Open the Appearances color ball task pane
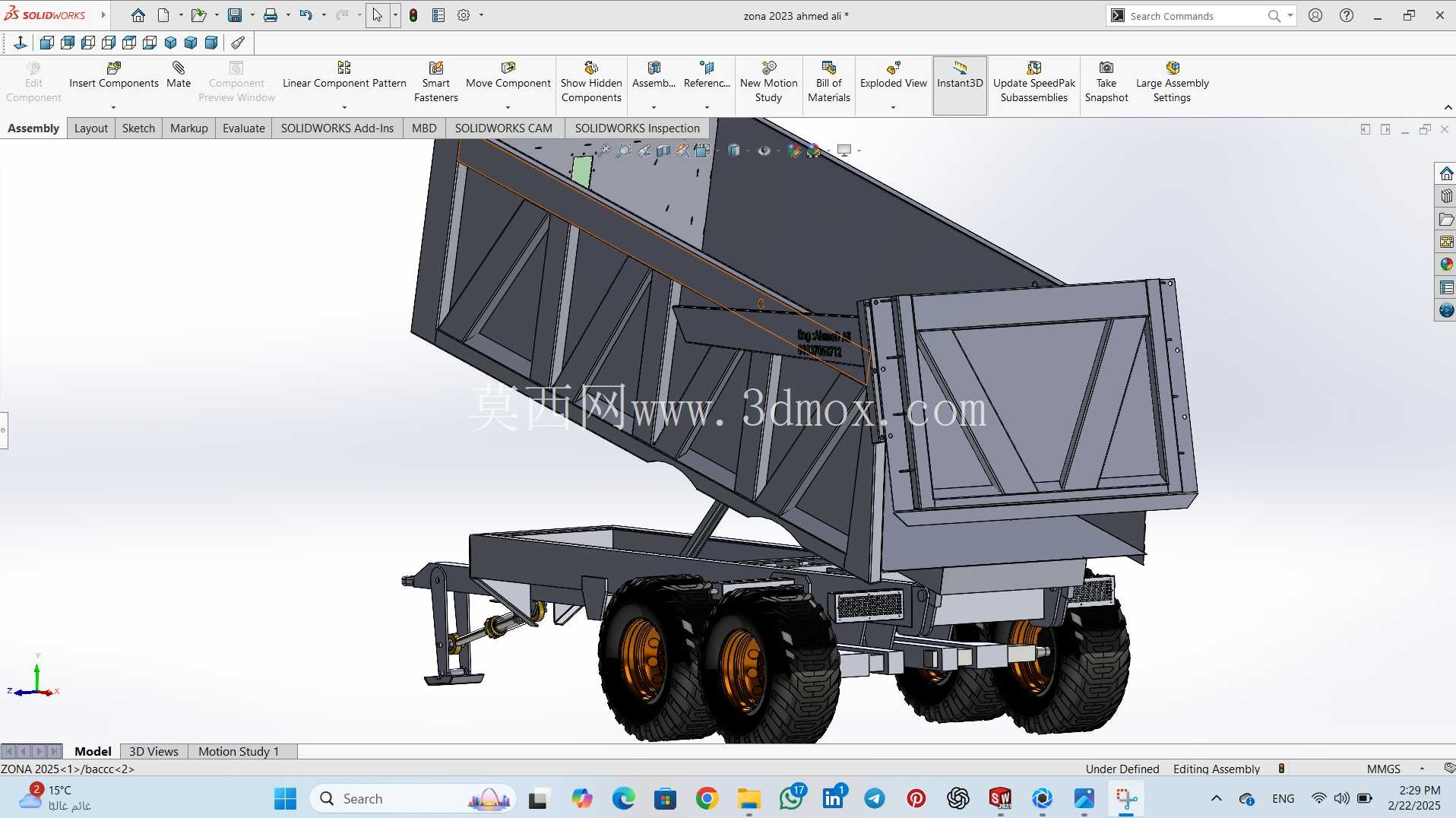 1446,265
